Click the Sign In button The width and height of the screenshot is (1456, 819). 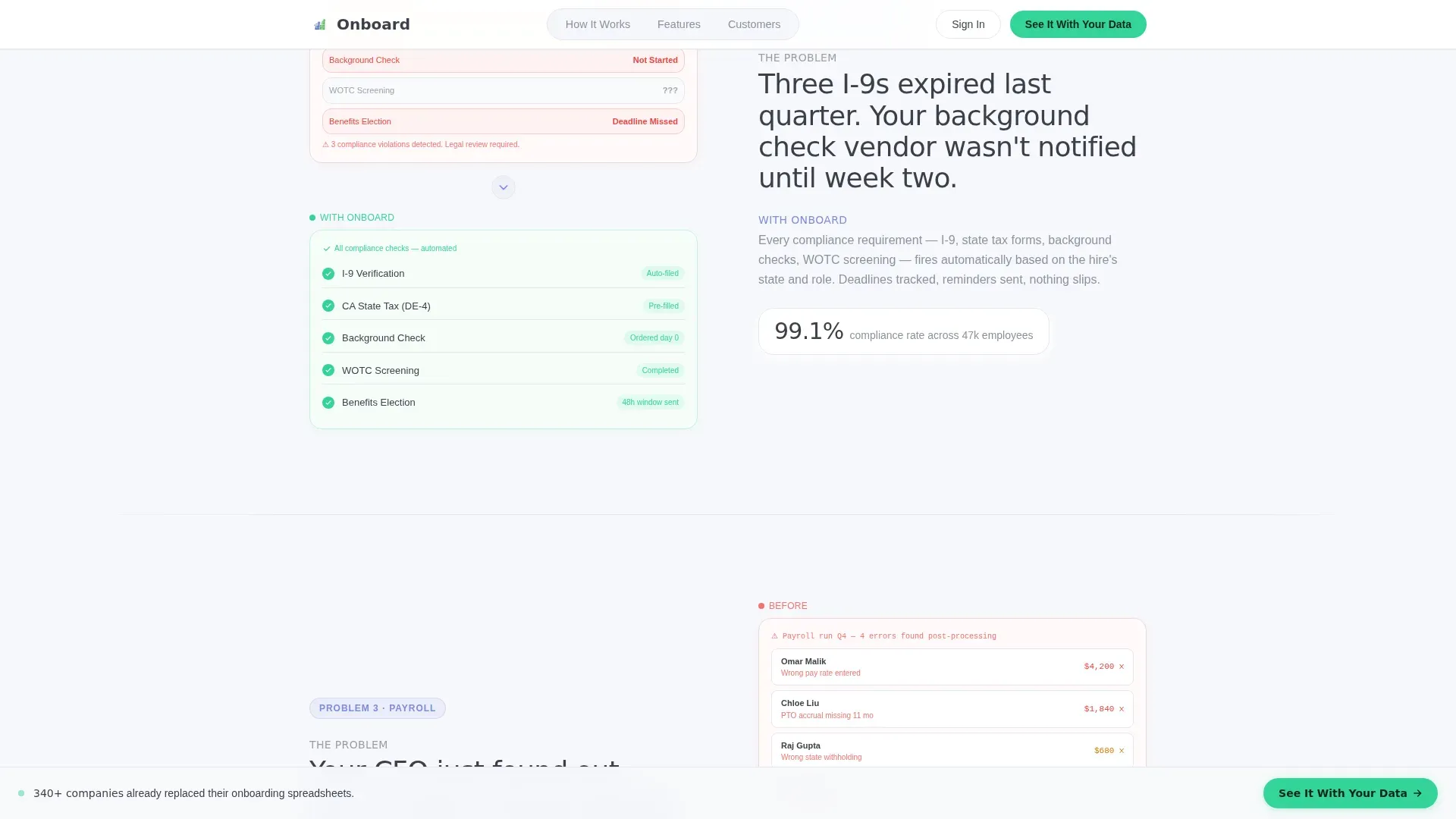(x=968, y=24)
